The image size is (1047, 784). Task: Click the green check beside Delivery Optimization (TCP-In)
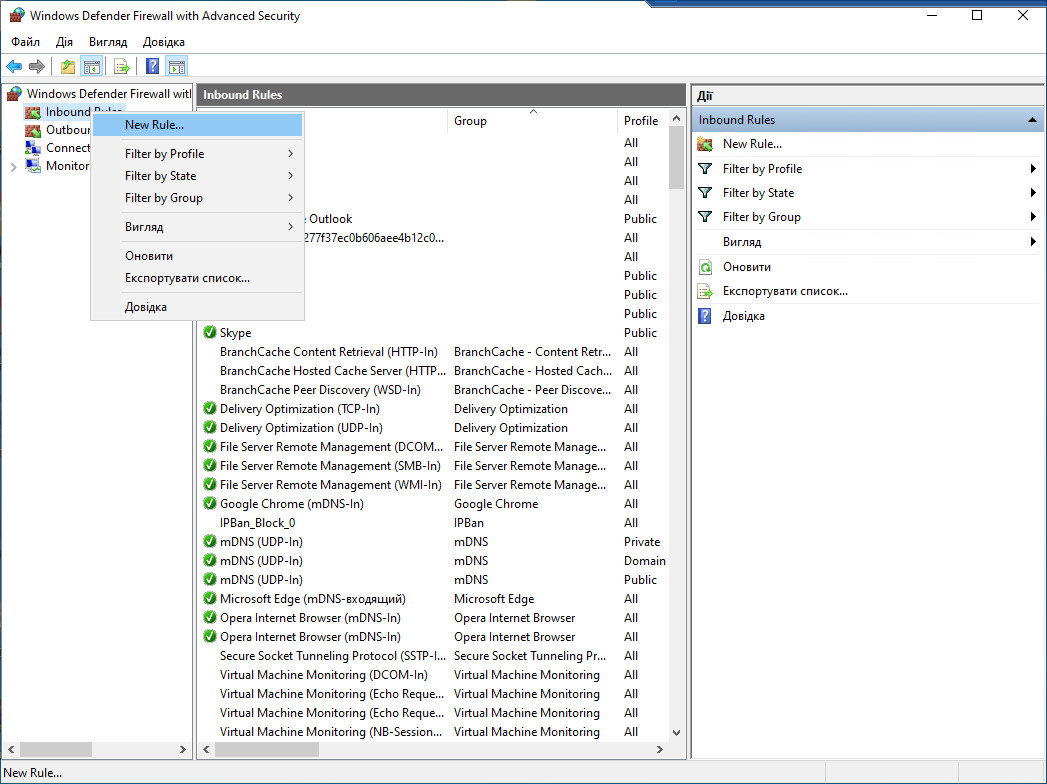point(210,408)
